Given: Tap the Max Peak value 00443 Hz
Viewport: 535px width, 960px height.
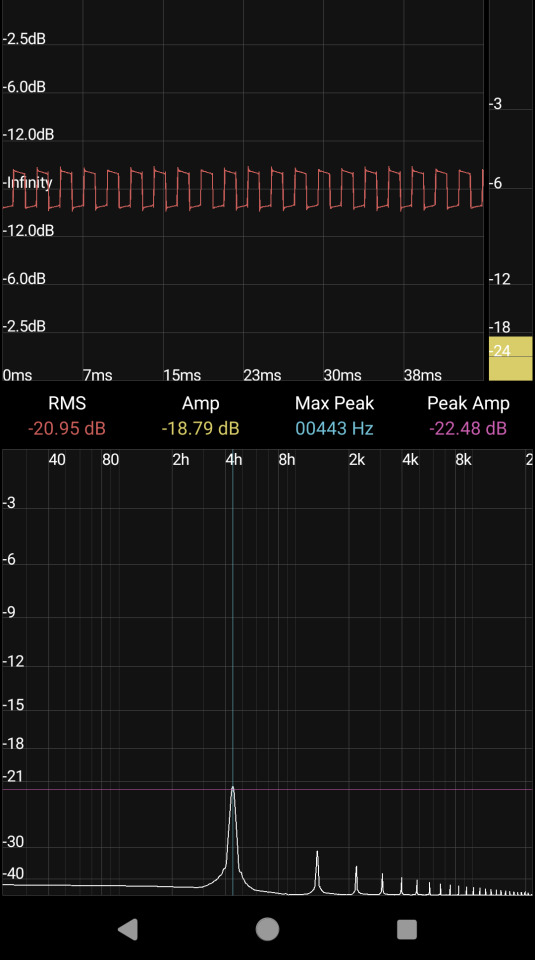Looking at the screenshot, I should tap(334, 428).
